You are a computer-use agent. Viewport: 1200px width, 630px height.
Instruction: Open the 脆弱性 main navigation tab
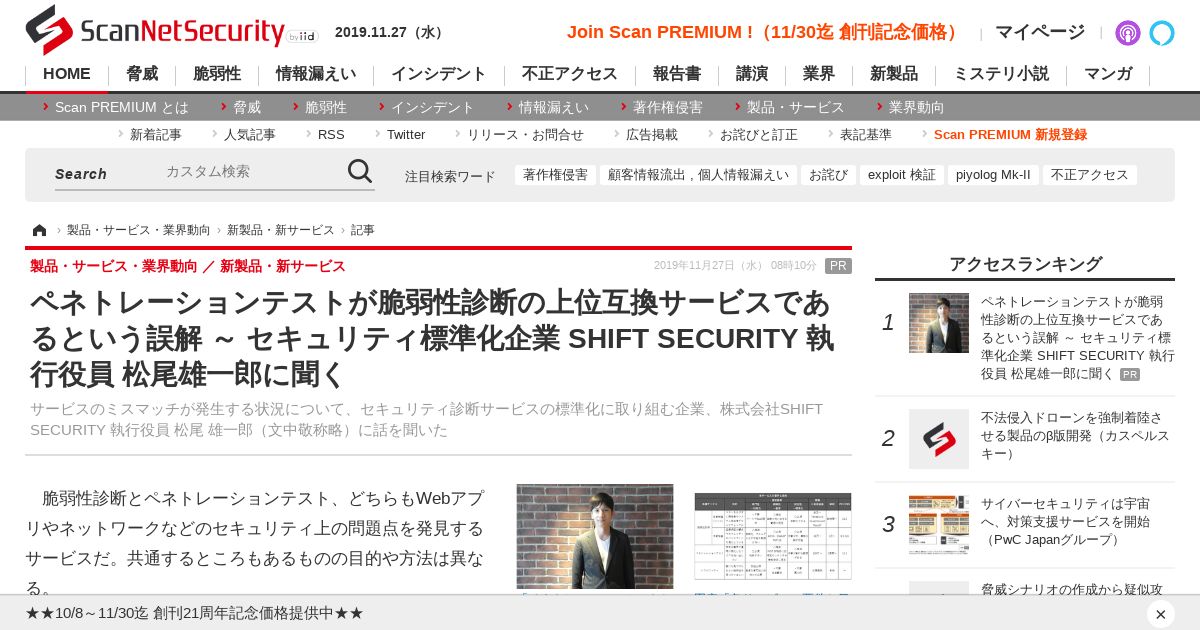(x=217, y=74)
